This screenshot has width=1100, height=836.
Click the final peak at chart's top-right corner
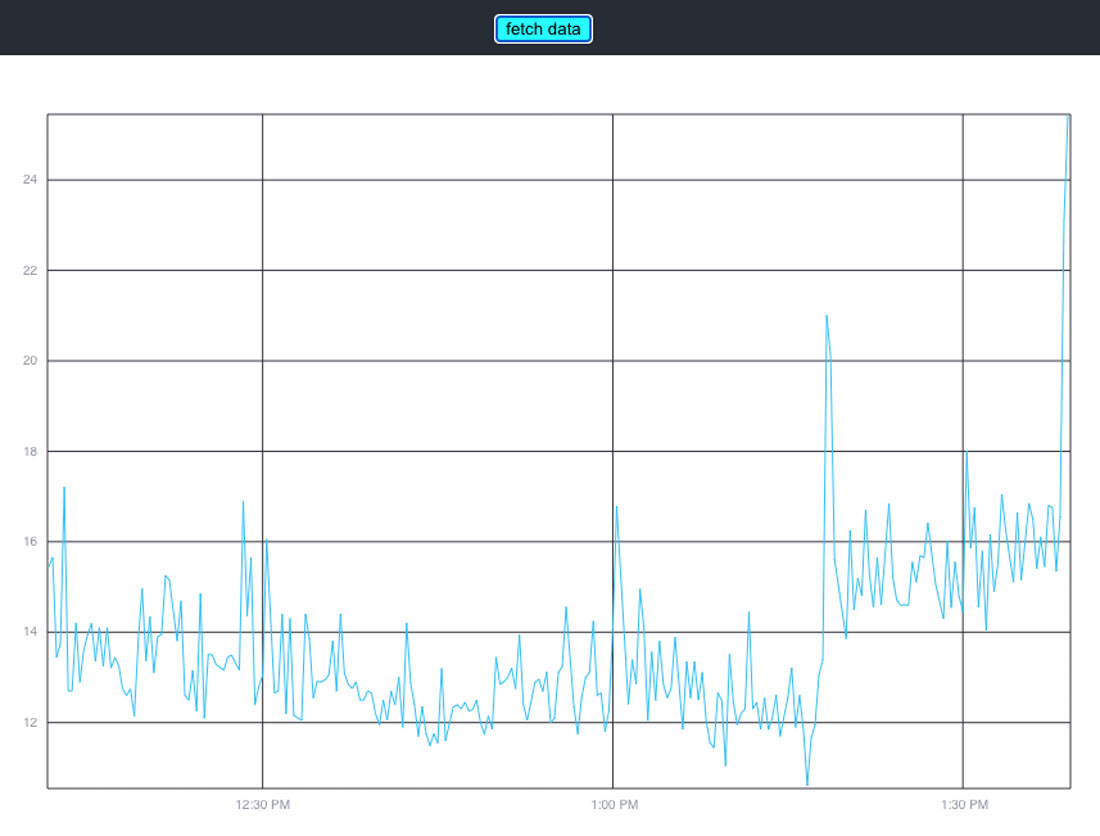(1068, 118)
